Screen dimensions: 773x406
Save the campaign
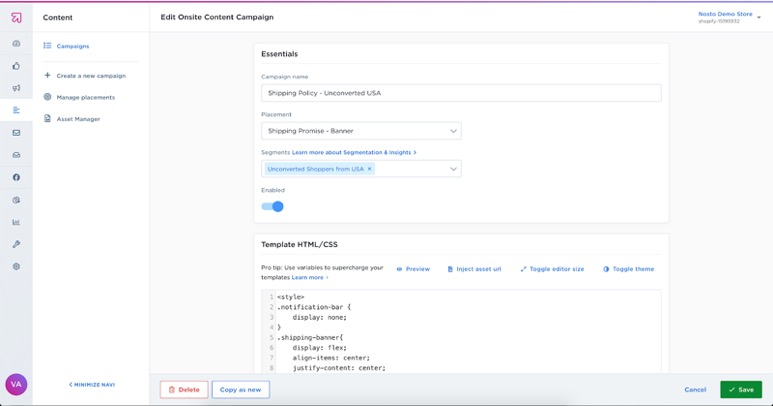click(741, 389)
